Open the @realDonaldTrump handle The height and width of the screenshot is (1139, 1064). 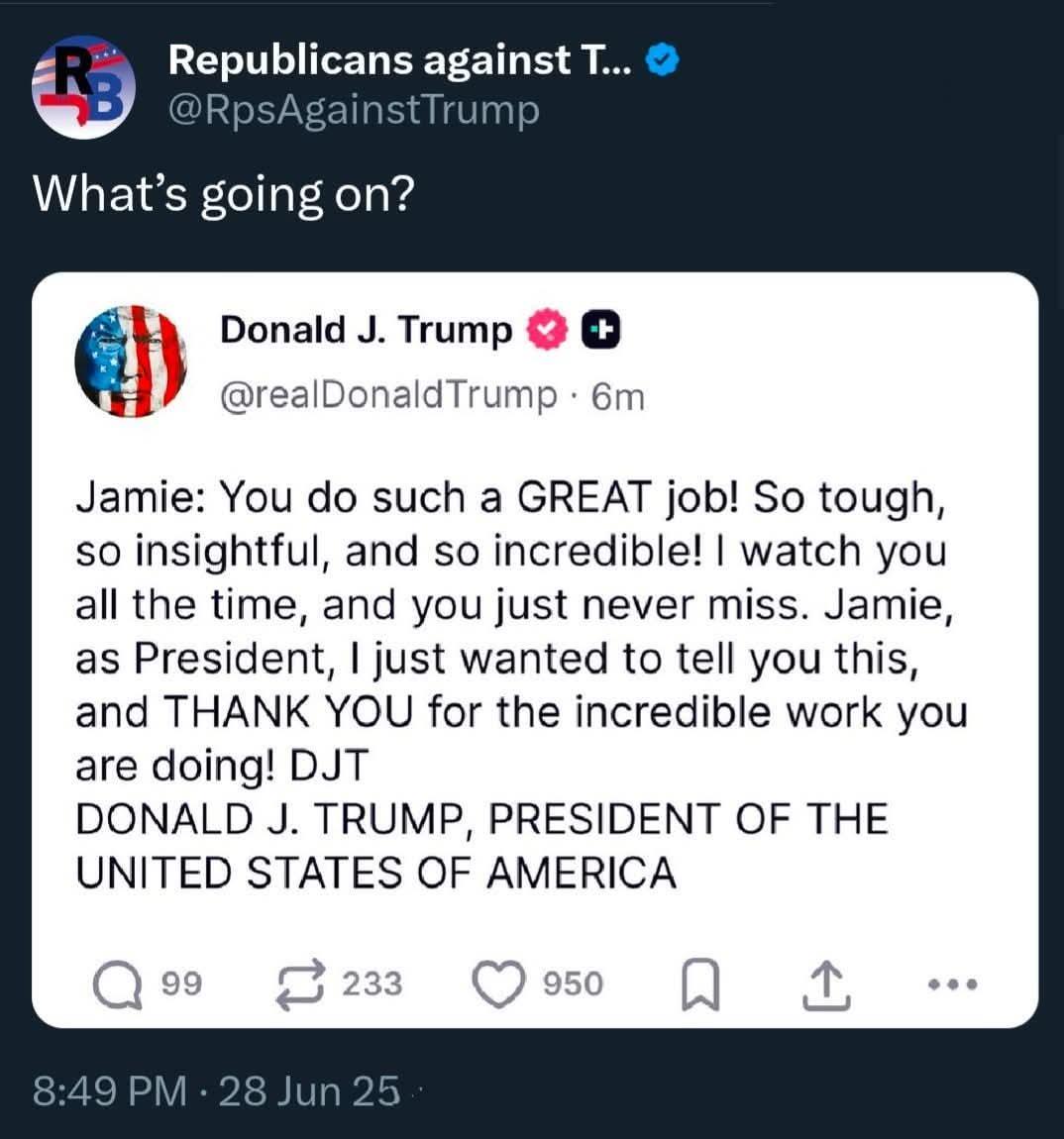388,396
